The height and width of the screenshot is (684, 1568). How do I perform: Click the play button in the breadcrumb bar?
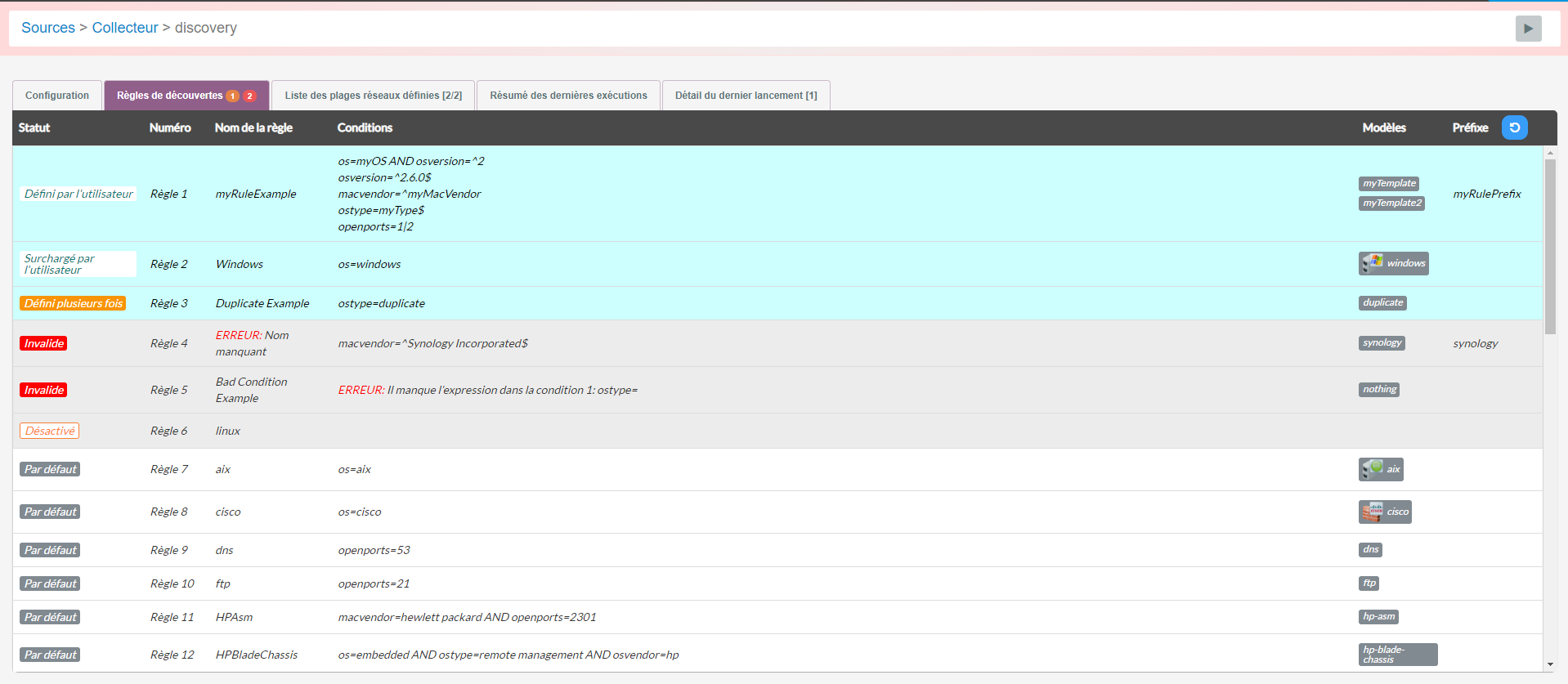point(1527,29)
